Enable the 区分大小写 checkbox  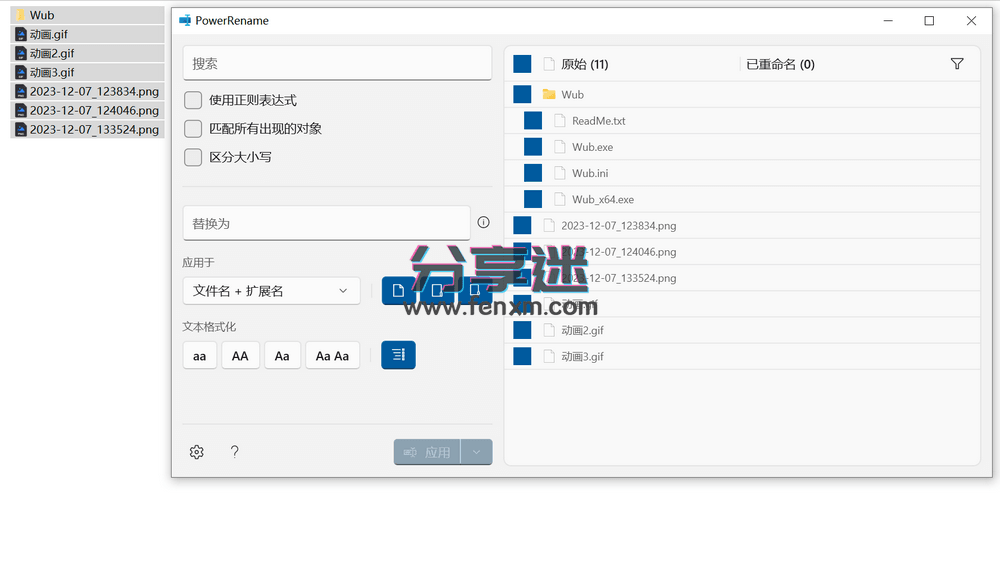[193, 157]
